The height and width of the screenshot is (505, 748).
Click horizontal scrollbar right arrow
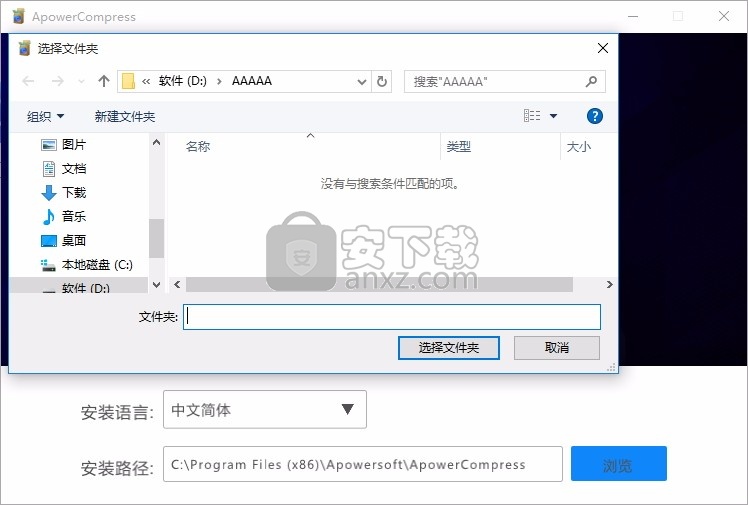tap(609, 285)
